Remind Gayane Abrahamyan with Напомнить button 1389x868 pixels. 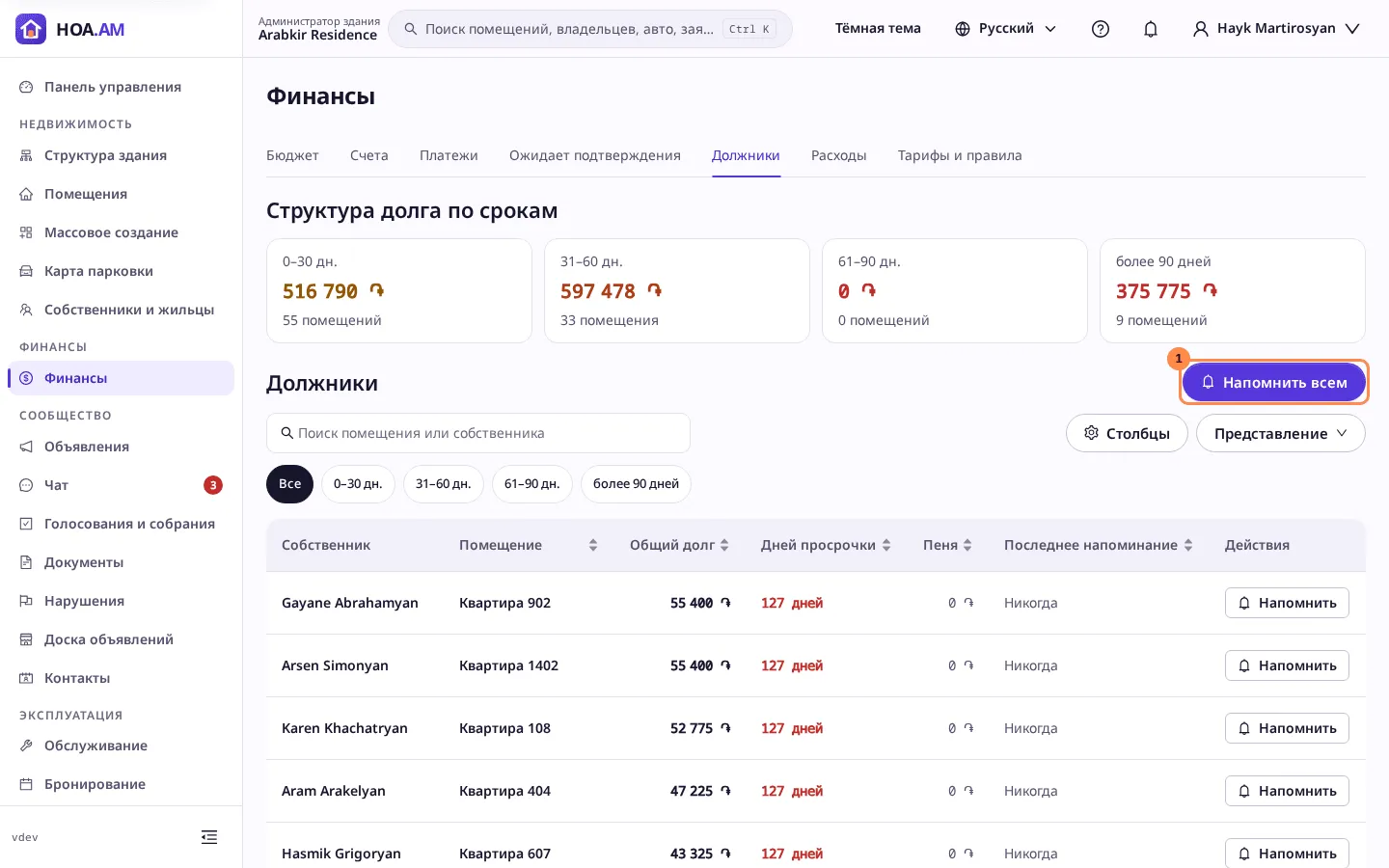pyautogui.click(x=1287, y=603)
